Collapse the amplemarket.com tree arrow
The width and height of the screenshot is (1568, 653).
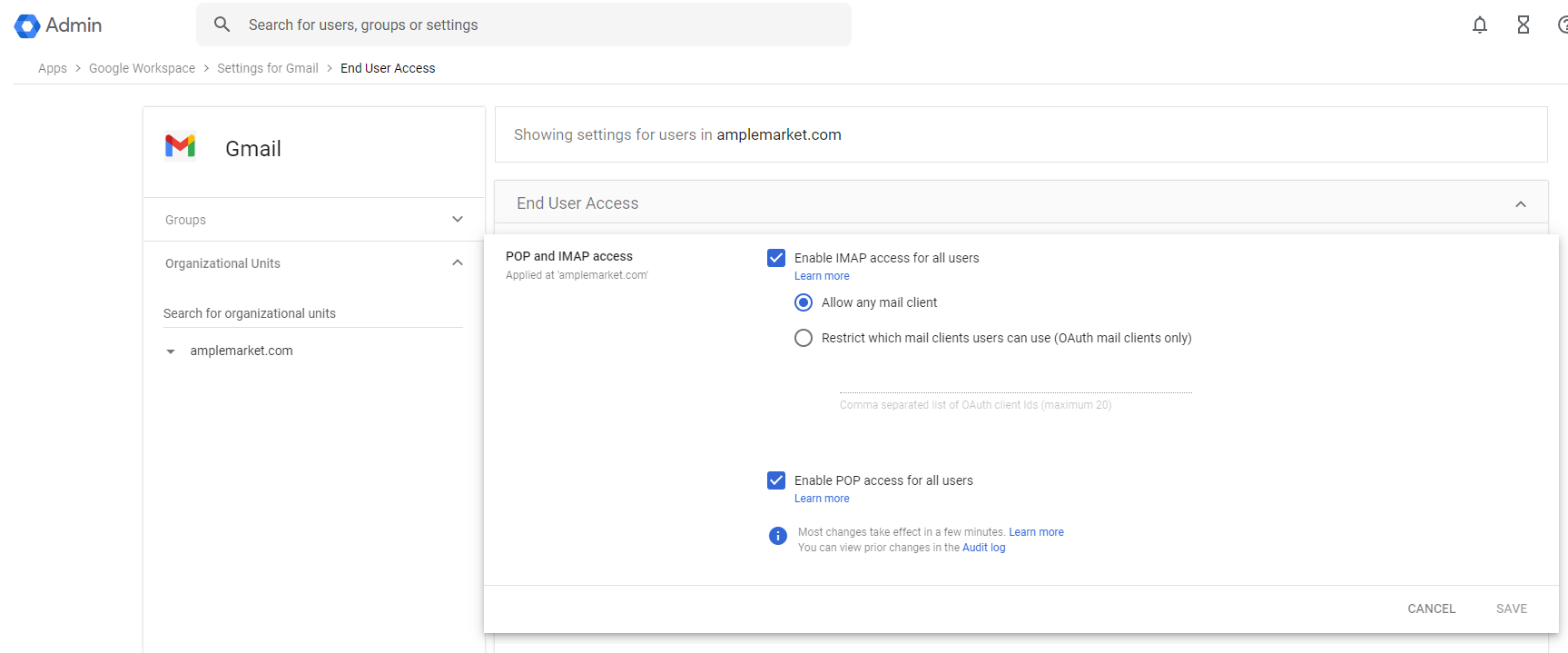(x=171, y=351)
